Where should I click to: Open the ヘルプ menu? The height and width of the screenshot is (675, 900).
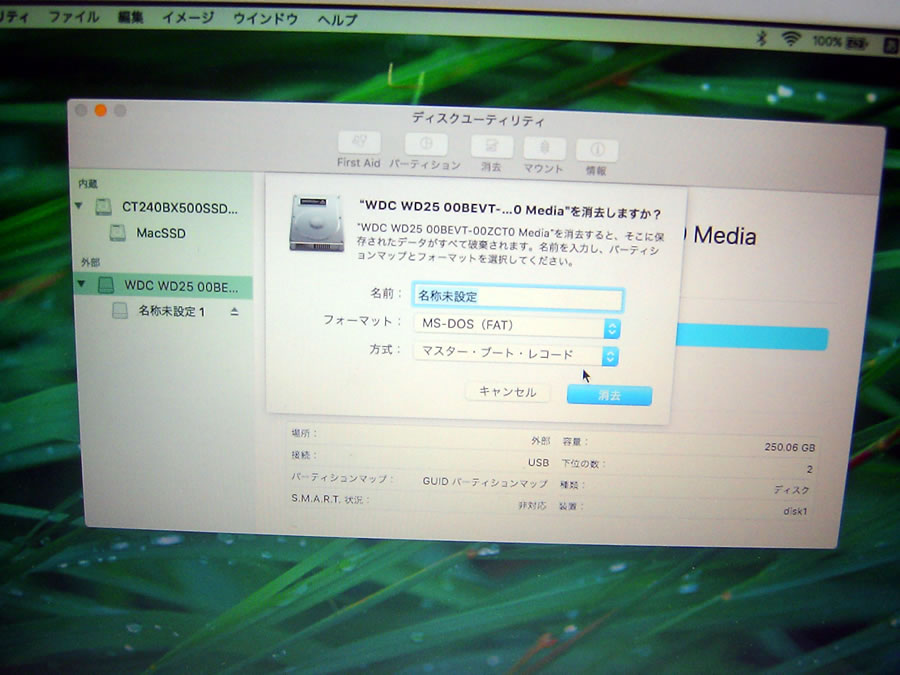[x=338, y=20]
